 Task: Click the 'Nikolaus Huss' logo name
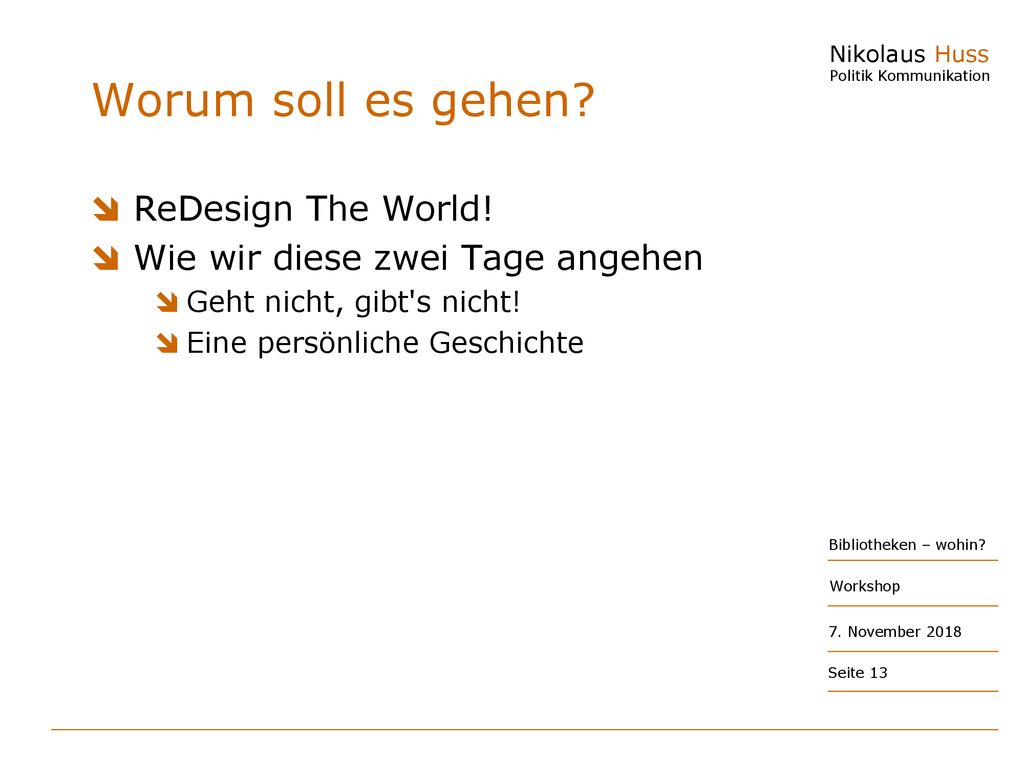(909, 54)
